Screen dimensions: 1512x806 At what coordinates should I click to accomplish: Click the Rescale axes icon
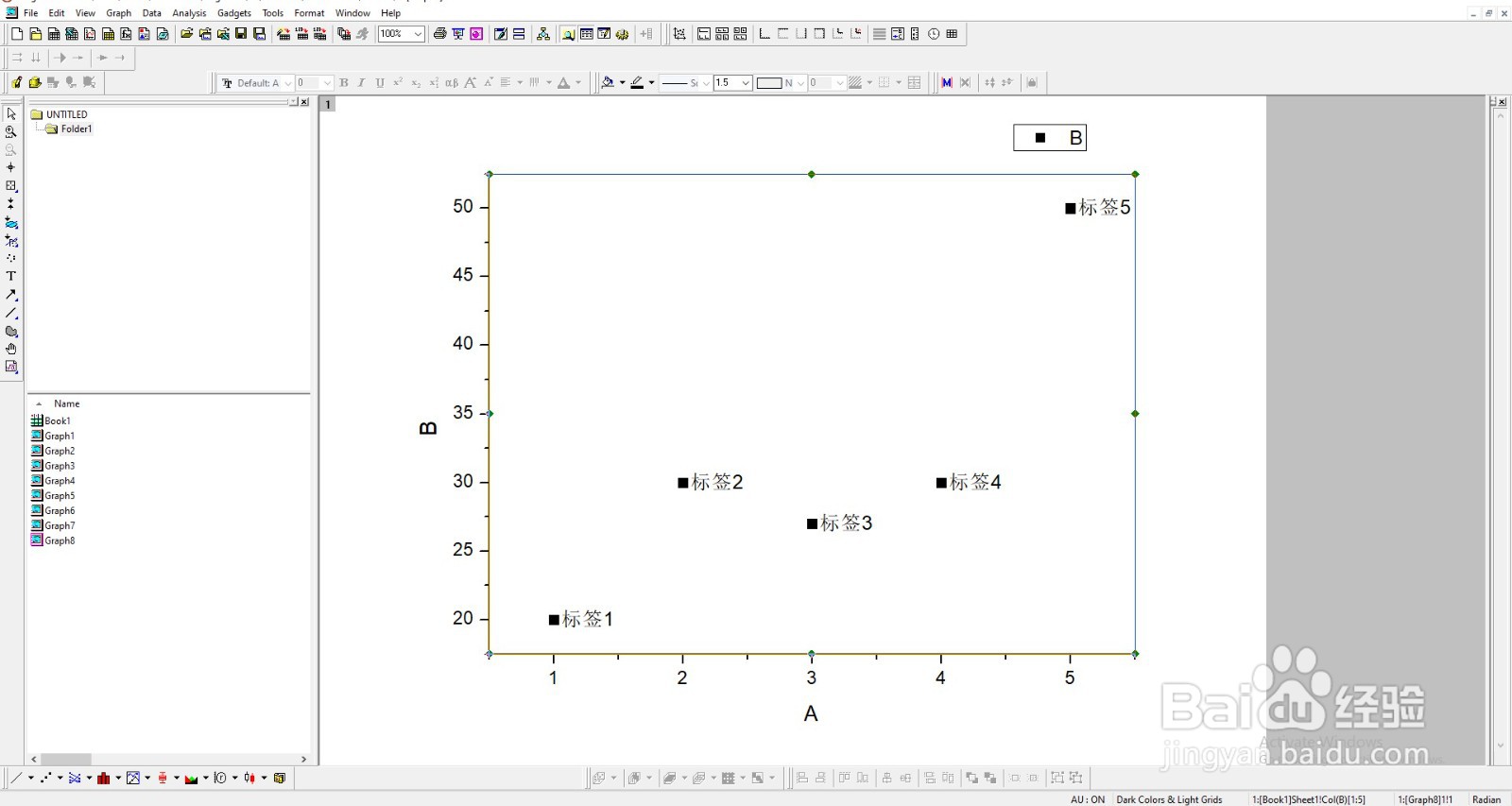pos(679,34)
